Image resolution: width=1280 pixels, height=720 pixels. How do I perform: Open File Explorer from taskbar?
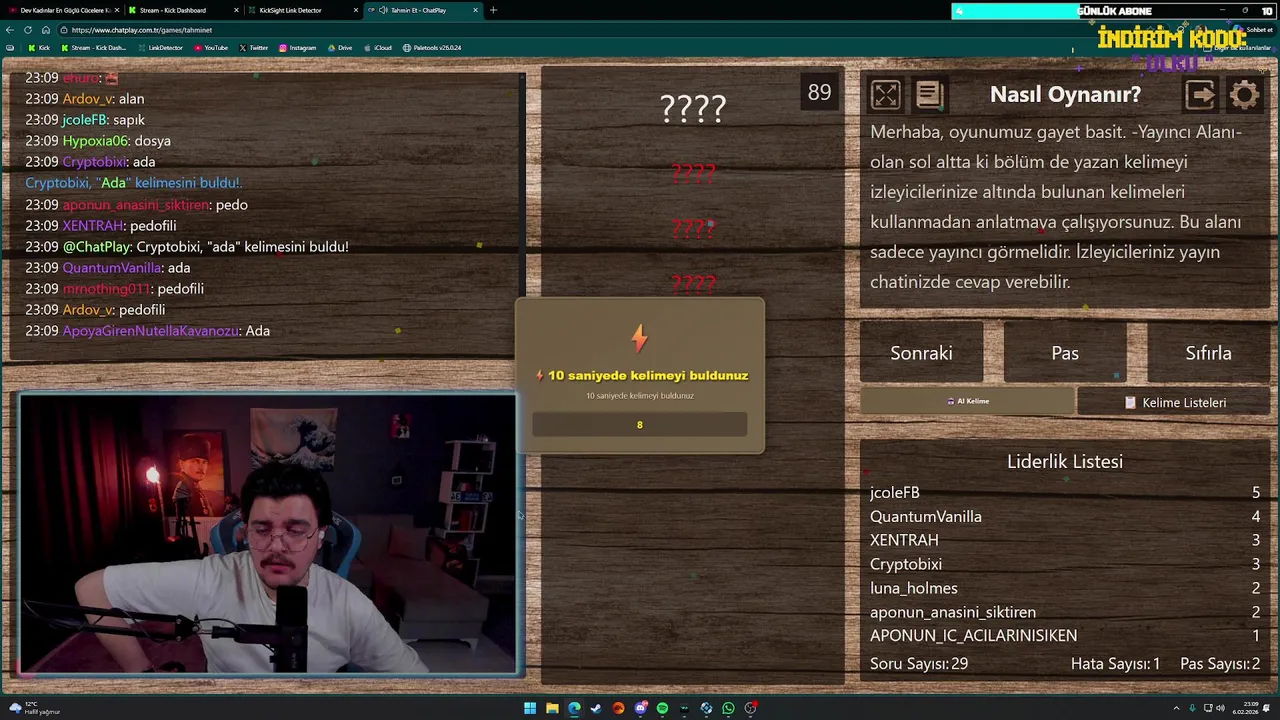[552, 708]
